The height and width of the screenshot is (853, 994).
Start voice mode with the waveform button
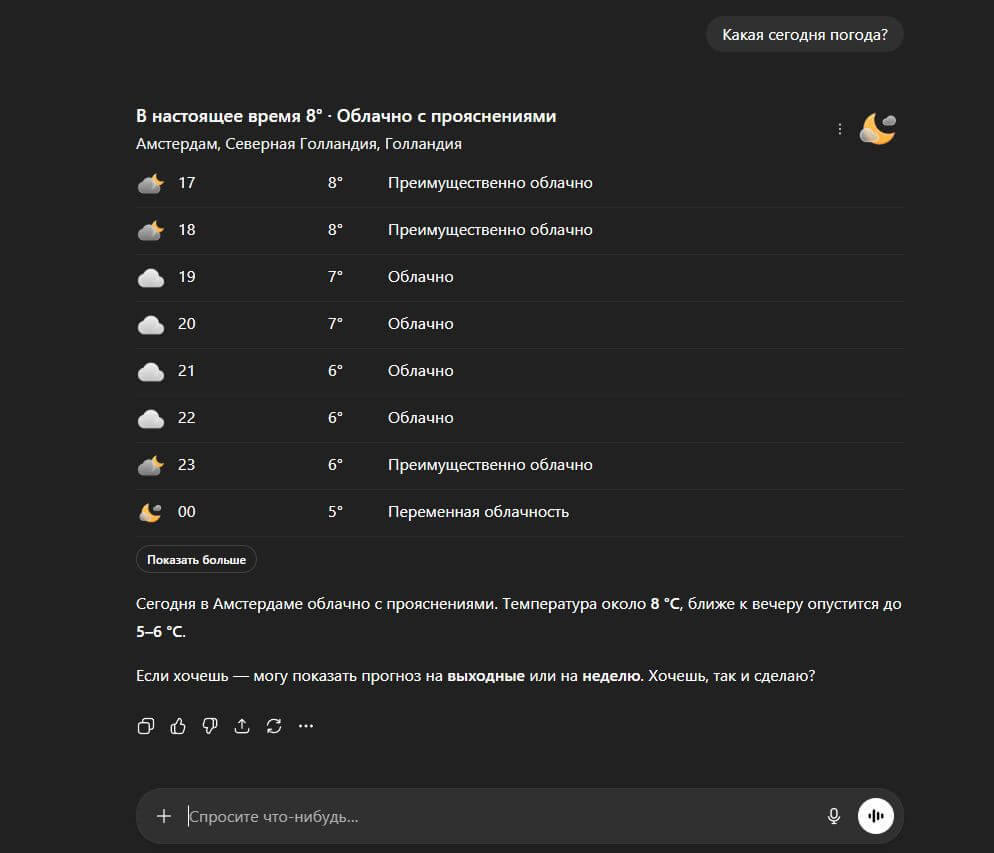pos(875,815)
